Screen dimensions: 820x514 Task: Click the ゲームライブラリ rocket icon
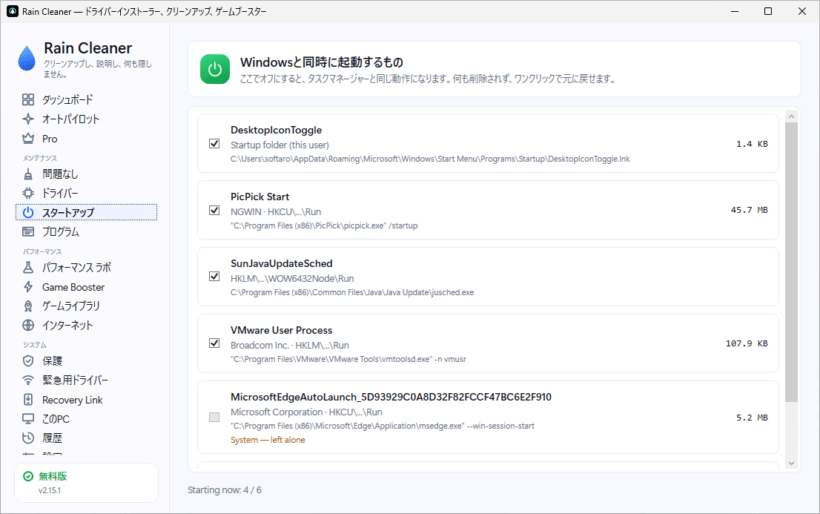pos(28,306)
